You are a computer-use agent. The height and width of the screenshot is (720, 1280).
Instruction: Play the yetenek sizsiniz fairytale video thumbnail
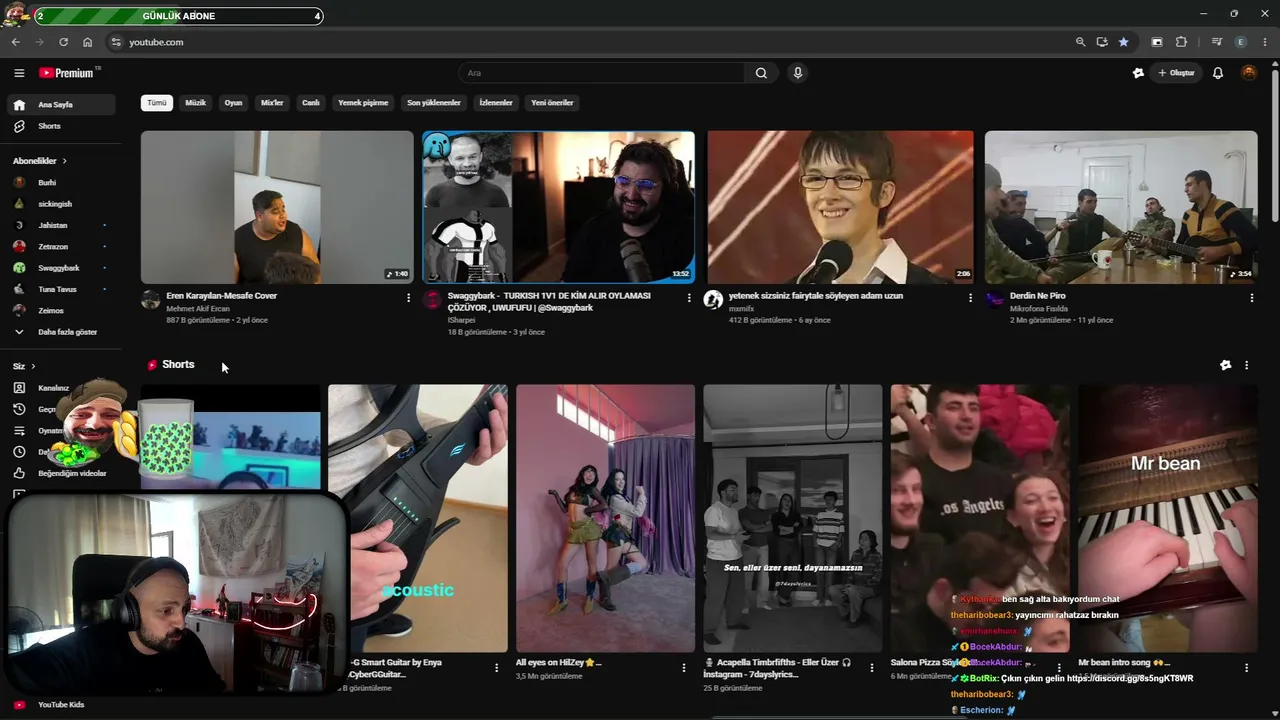pyautogui.click(x=840, y=207)
